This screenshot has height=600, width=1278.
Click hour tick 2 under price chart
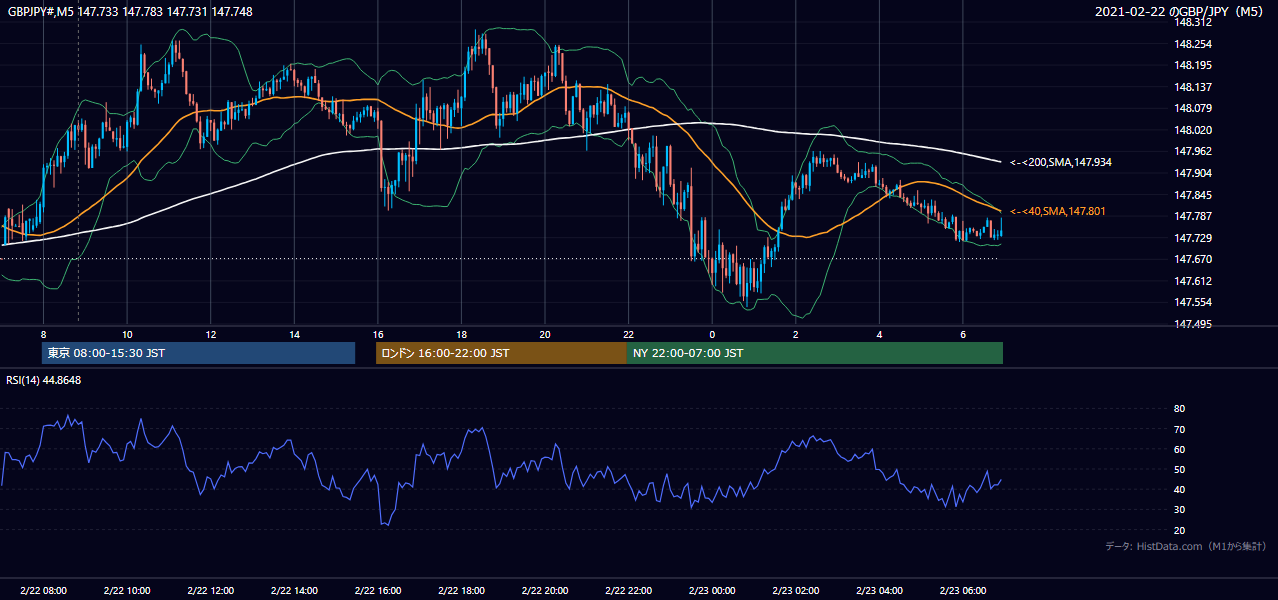coord(796,334)
